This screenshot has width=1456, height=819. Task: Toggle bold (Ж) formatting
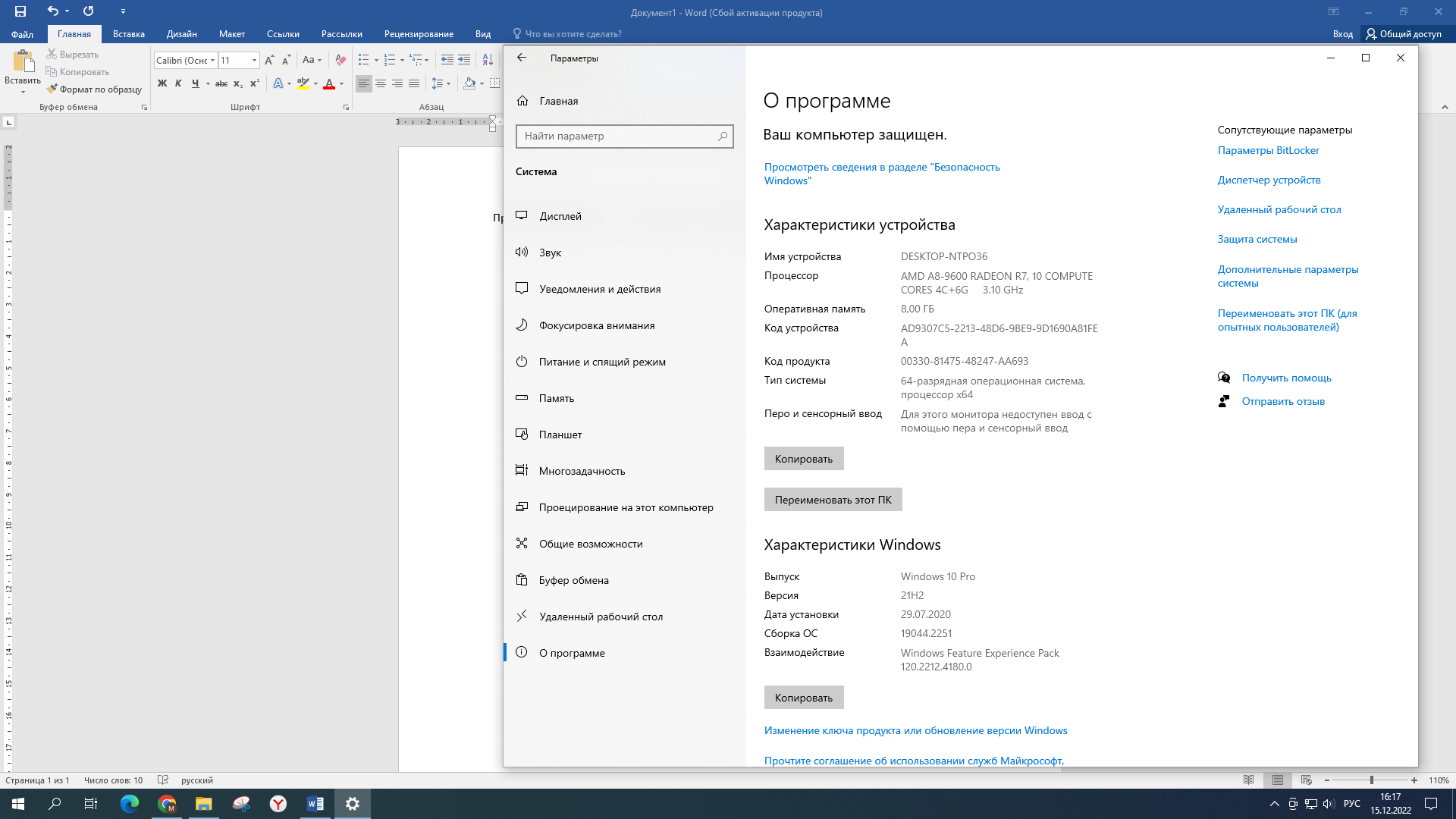click(162, 83)
